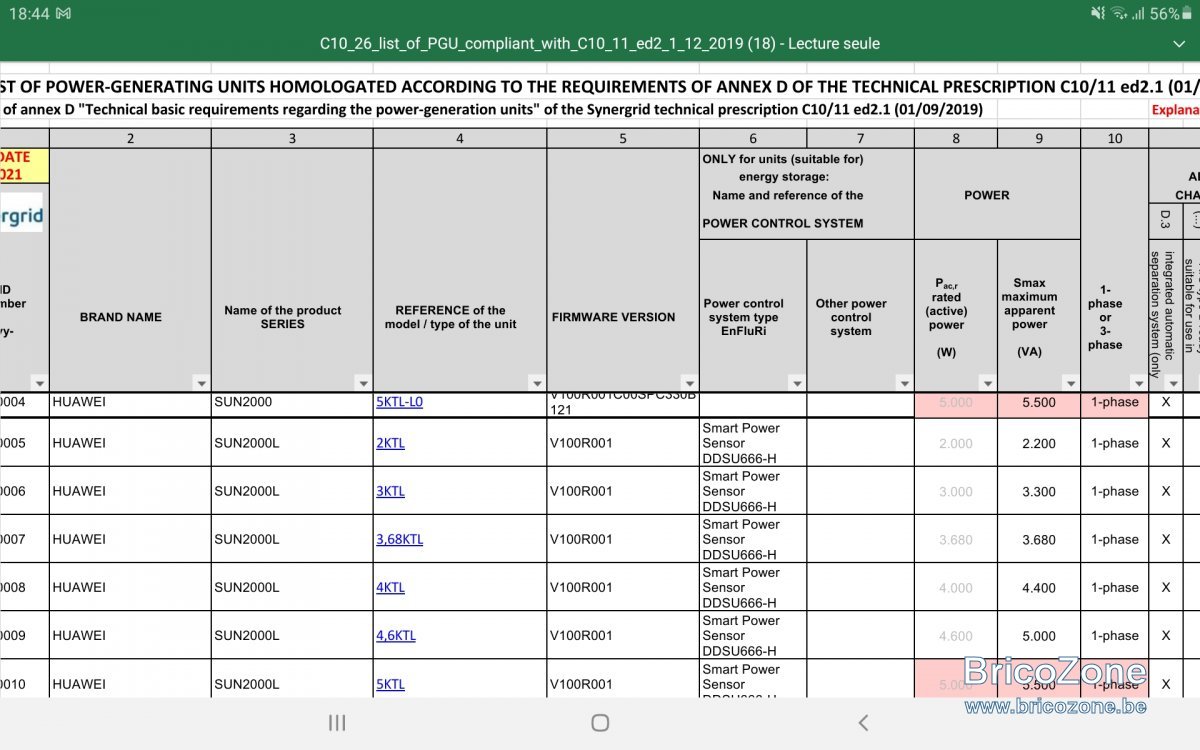This screenshot has width=1200, height=750.
Task: Select the 5.000 Smax cell in 4,6KTL row
Action: click(1039, 635)
